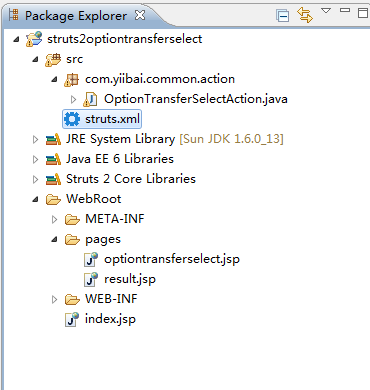Select the META-INF label

click(x=115, y=219)
